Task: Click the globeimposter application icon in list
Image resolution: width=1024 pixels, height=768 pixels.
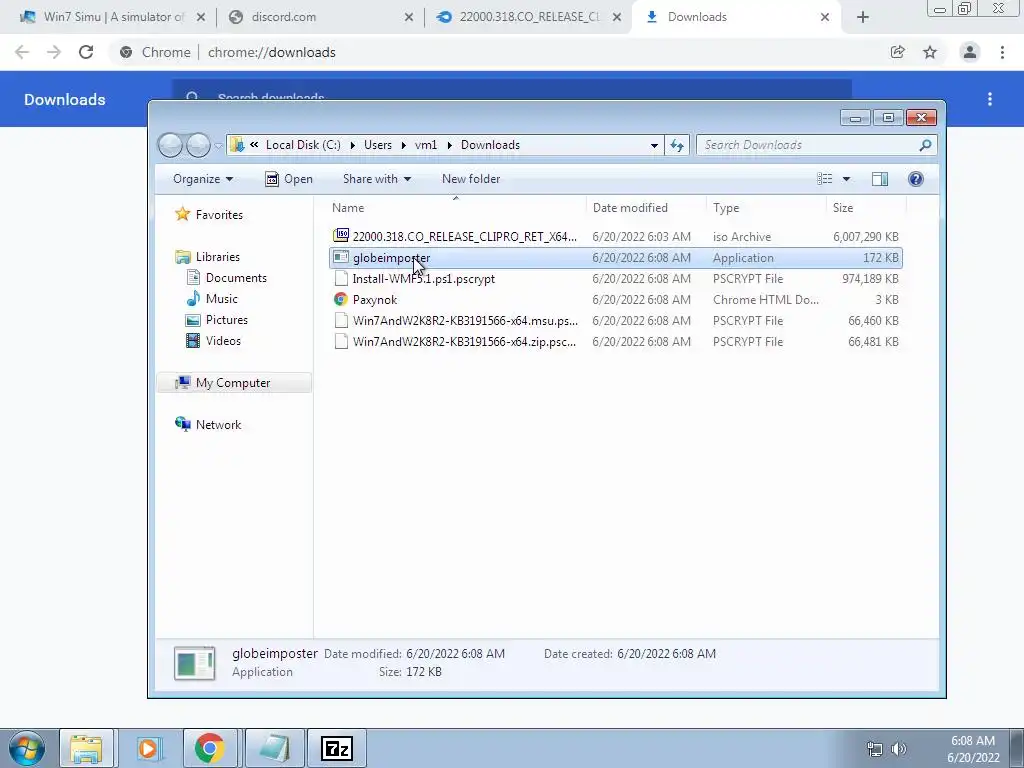Action: point(341,257)
